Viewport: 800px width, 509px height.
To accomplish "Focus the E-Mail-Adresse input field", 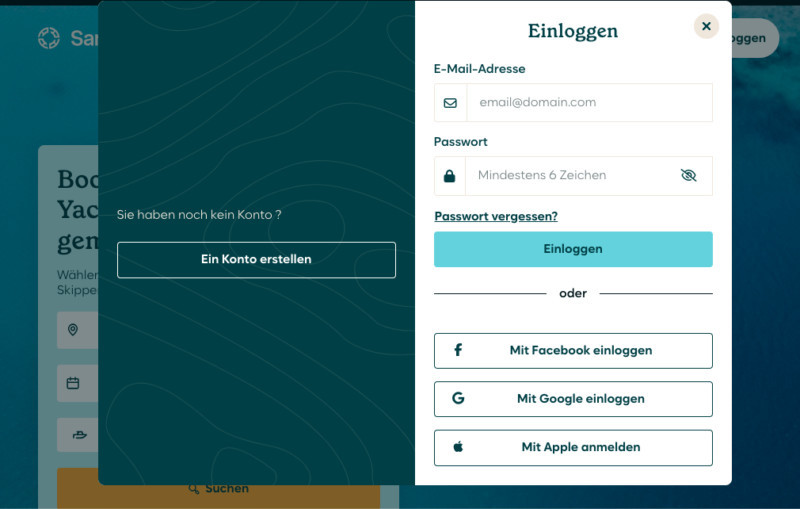I will tap(589, 102).
